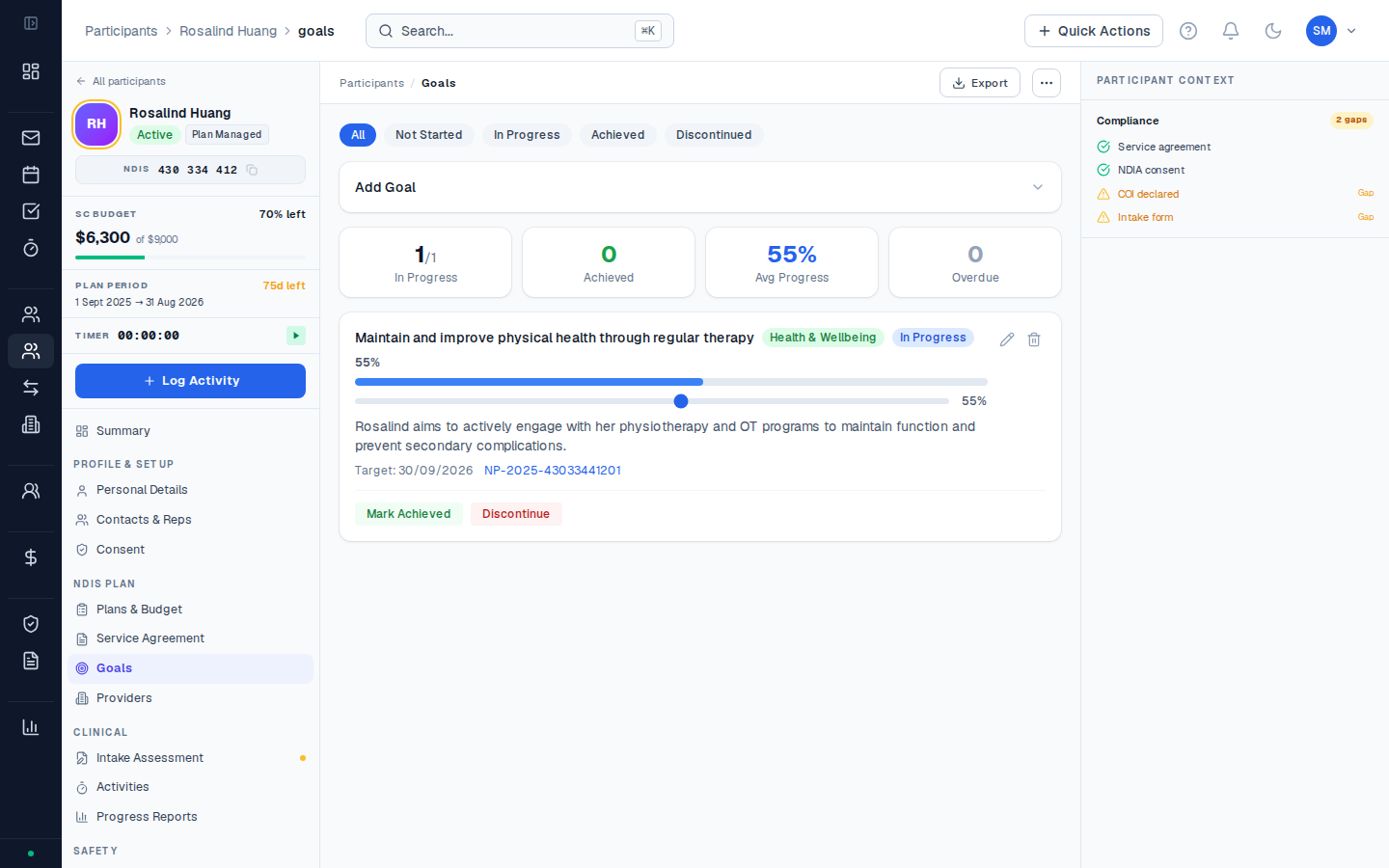This screenshot has width=1389, height=868.
Task: Click the Health & Wellbeing tag
Action: [x=823, y=338]
